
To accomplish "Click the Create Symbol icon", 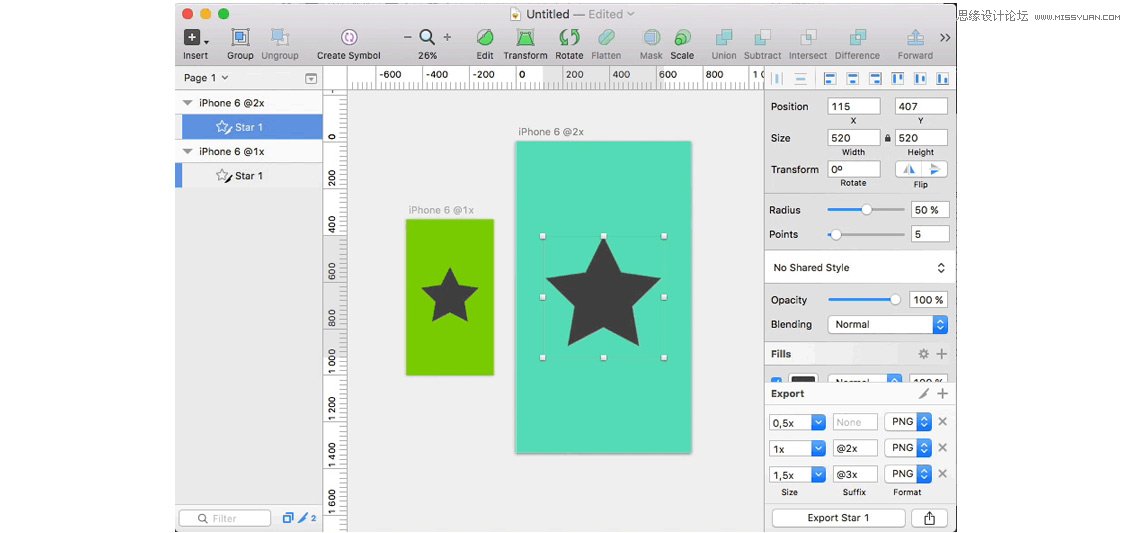I will point(348,38).
